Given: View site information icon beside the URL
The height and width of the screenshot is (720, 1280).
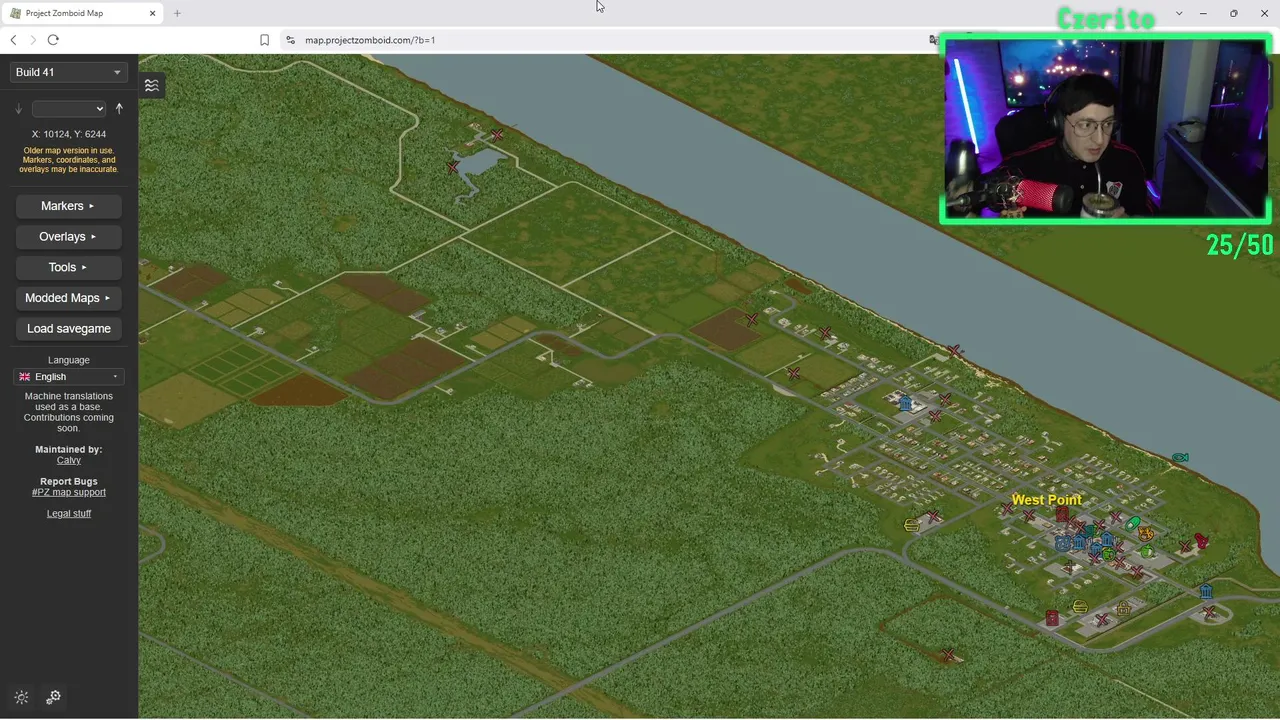Looking at the screenshot, I should point(290,40).
